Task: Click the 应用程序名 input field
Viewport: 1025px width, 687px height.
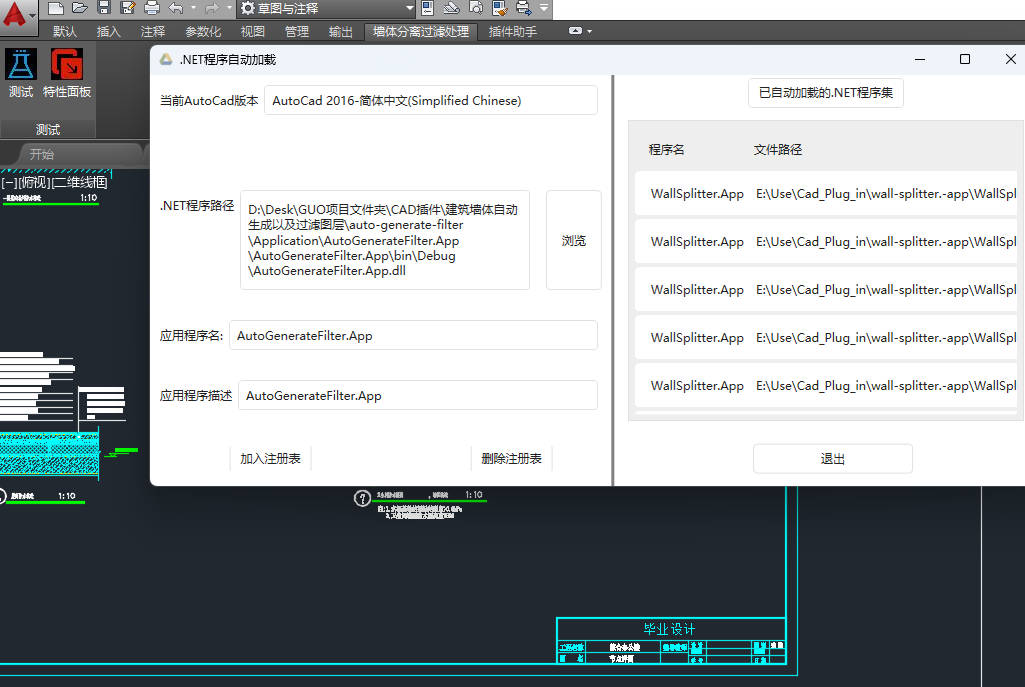Action: tap(413, 336)
